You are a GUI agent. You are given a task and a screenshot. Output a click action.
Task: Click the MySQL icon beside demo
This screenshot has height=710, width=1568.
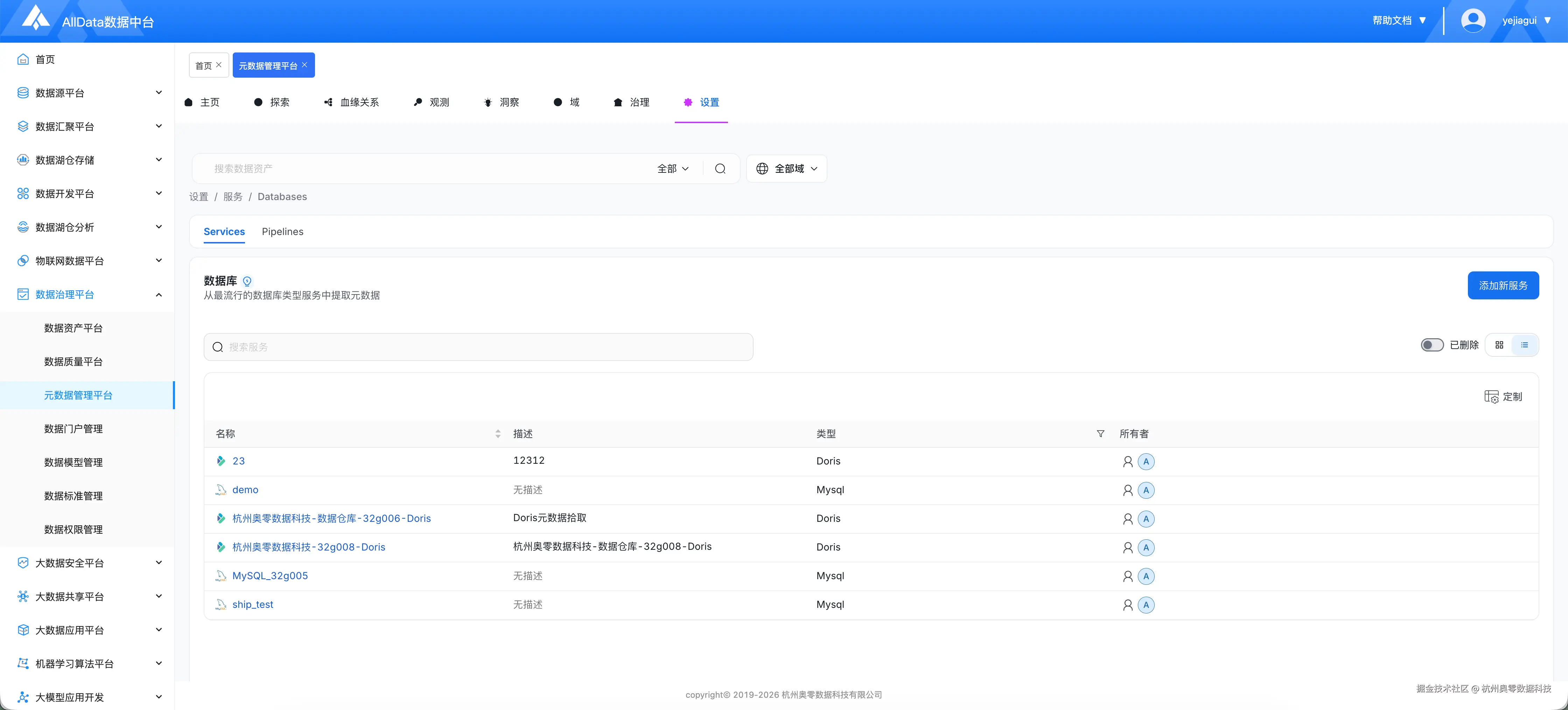221,490
